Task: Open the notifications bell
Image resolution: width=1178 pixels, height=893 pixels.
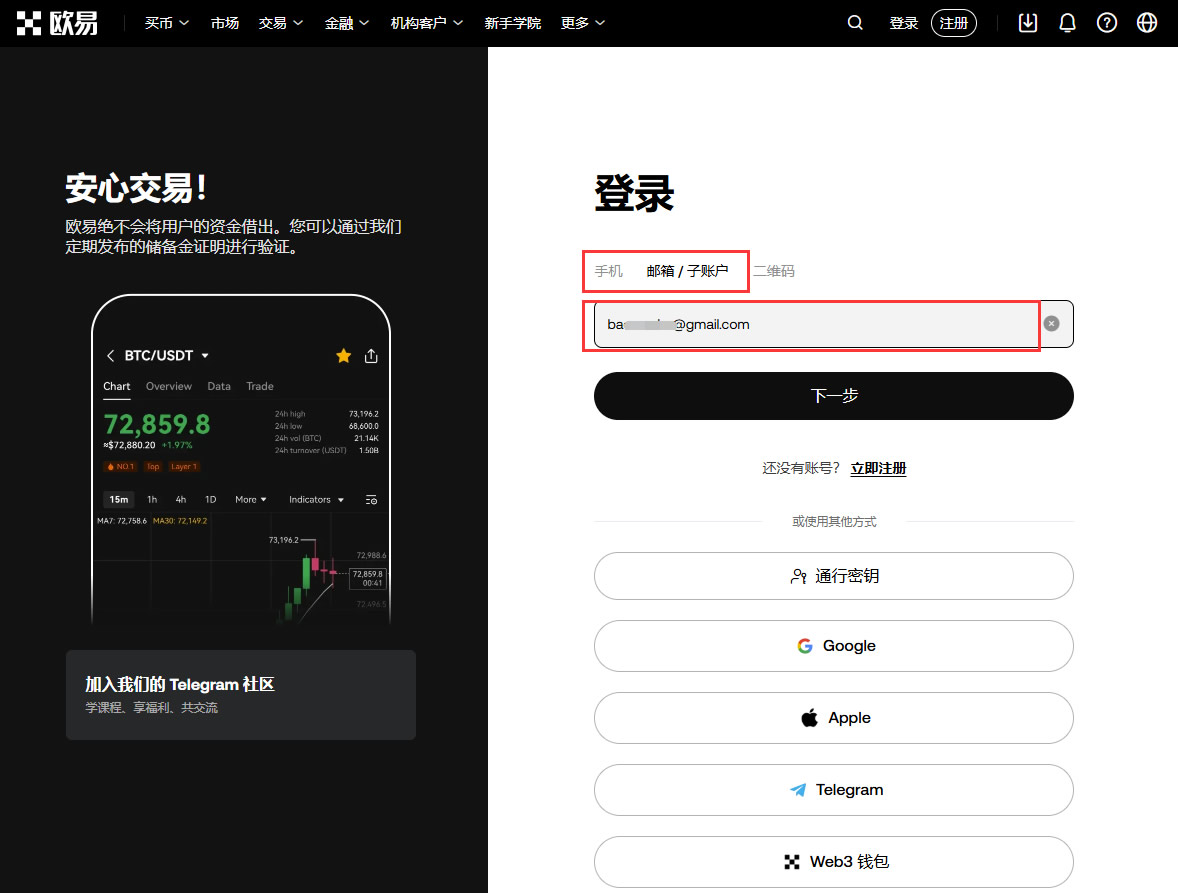Action: tap(1067, 22)
